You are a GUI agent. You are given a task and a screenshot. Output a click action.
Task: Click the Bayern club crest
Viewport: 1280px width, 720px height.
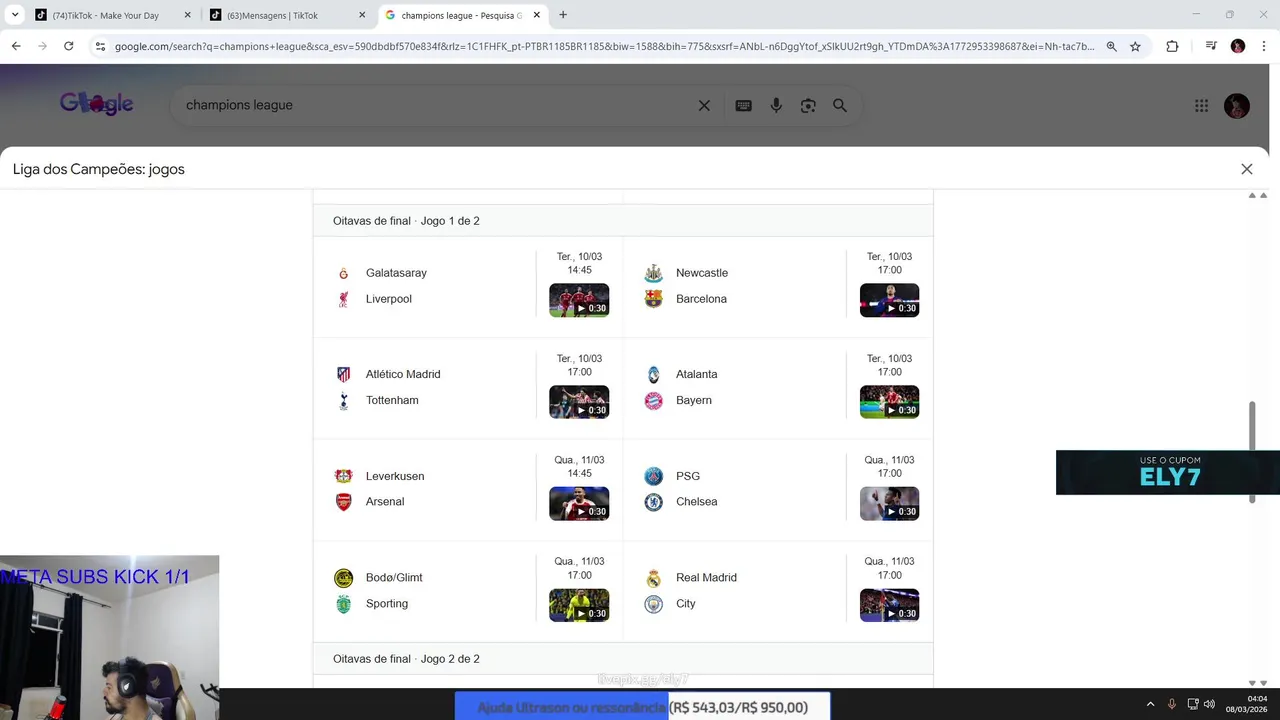click(x=653, y=400)
